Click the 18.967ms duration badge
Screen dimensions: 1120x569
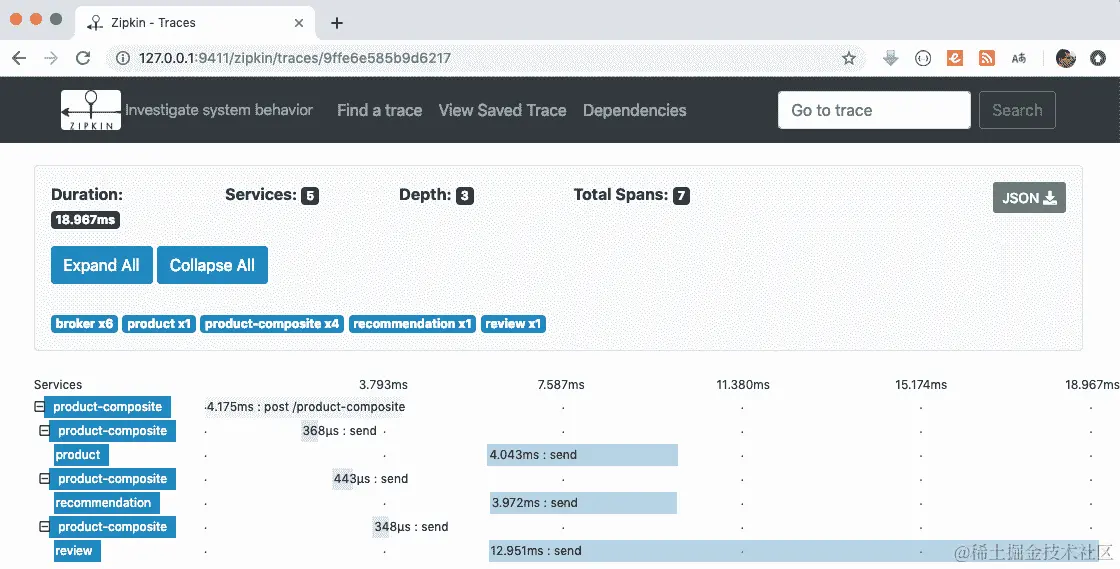pos(86,220)
